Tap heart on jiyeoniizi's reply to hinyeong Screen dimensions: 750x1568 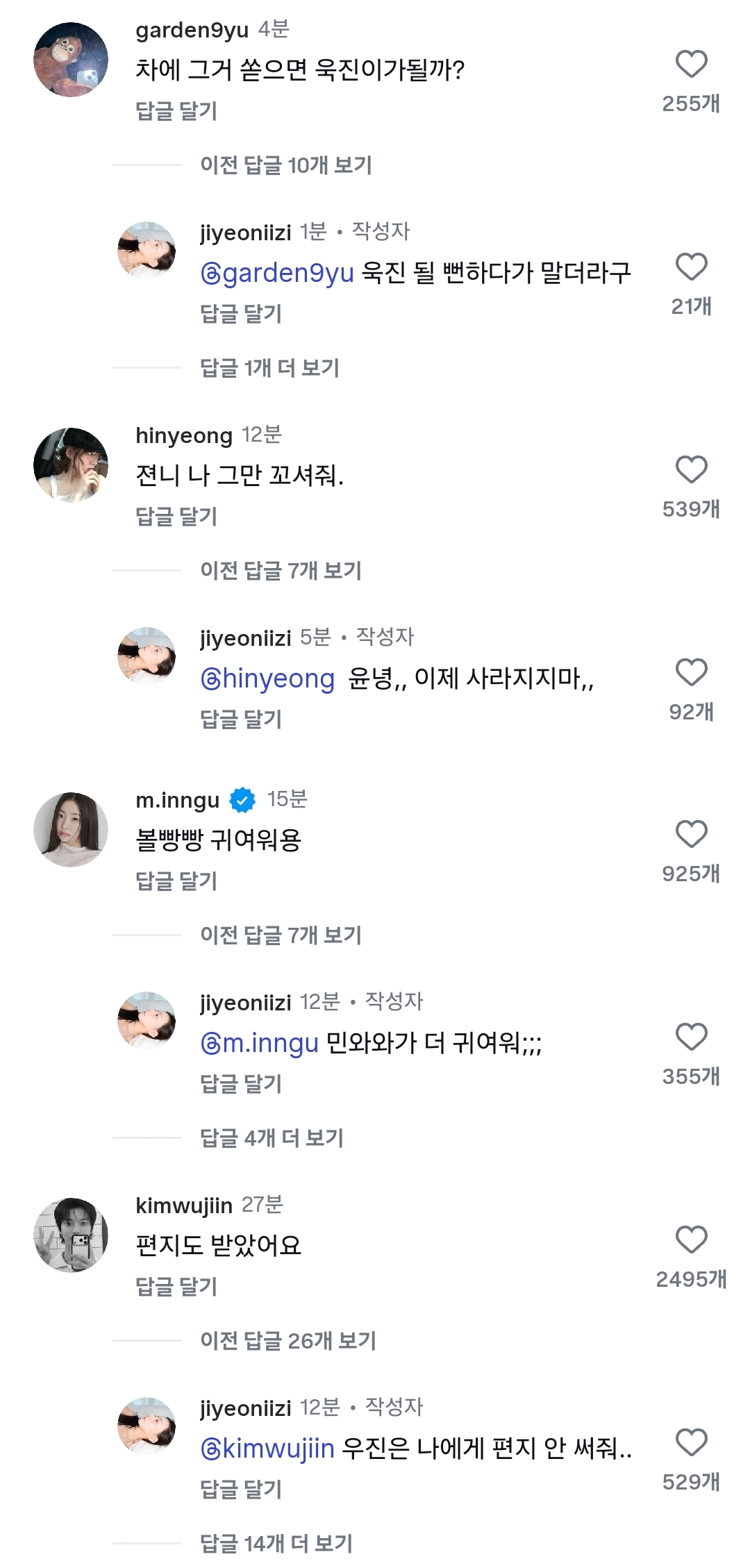(x=691, y=673)
